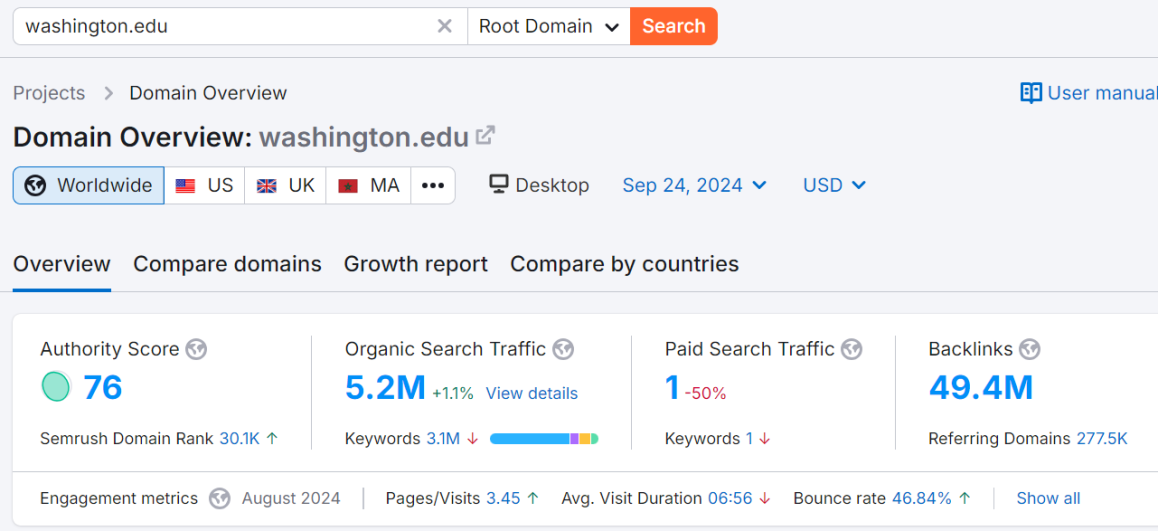The image size is (1158, 531).
Task: Click the User manual book icon
Action: [1031, 93]
